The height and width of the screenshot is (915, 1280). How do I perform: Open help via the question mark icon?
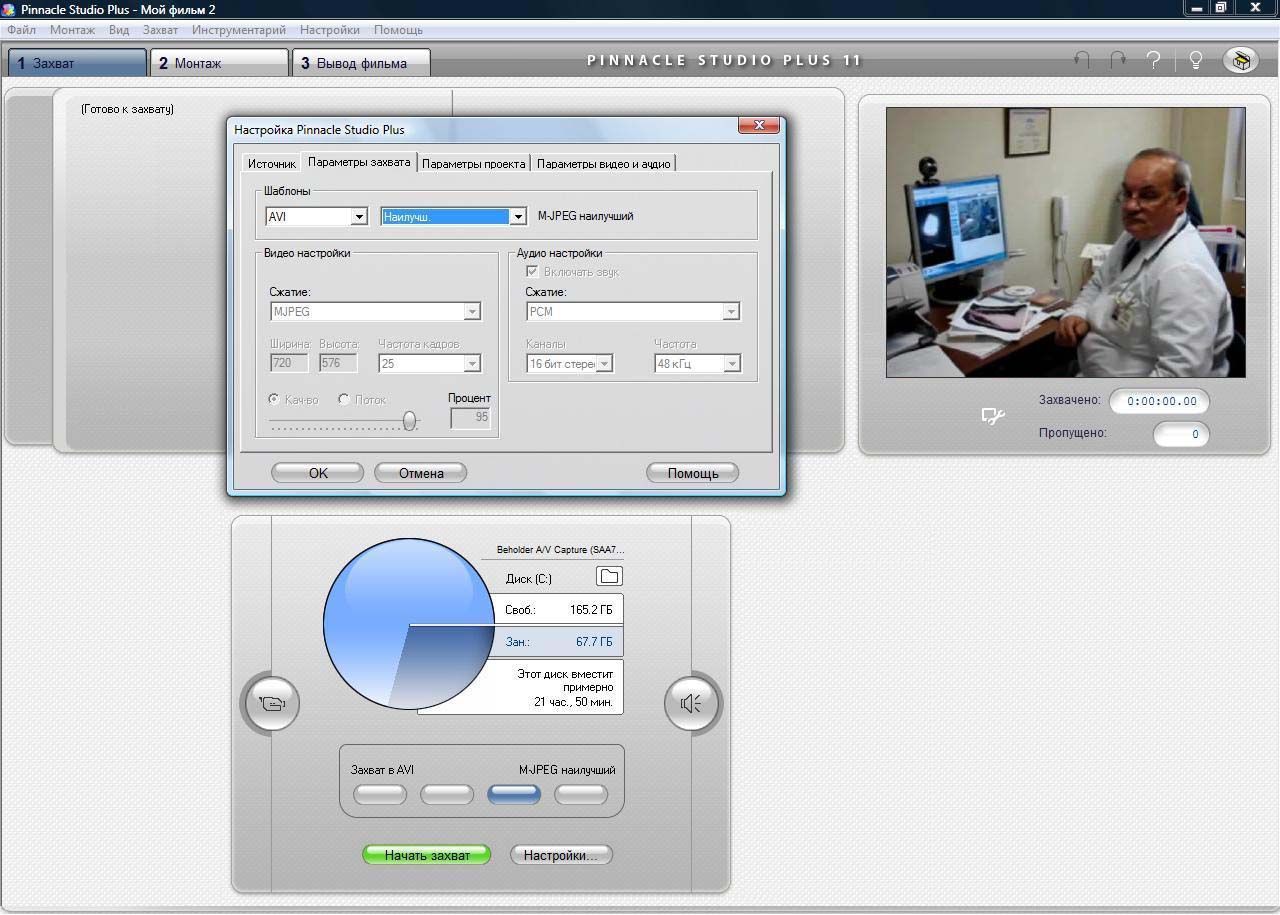click(x=1154, y=60)
